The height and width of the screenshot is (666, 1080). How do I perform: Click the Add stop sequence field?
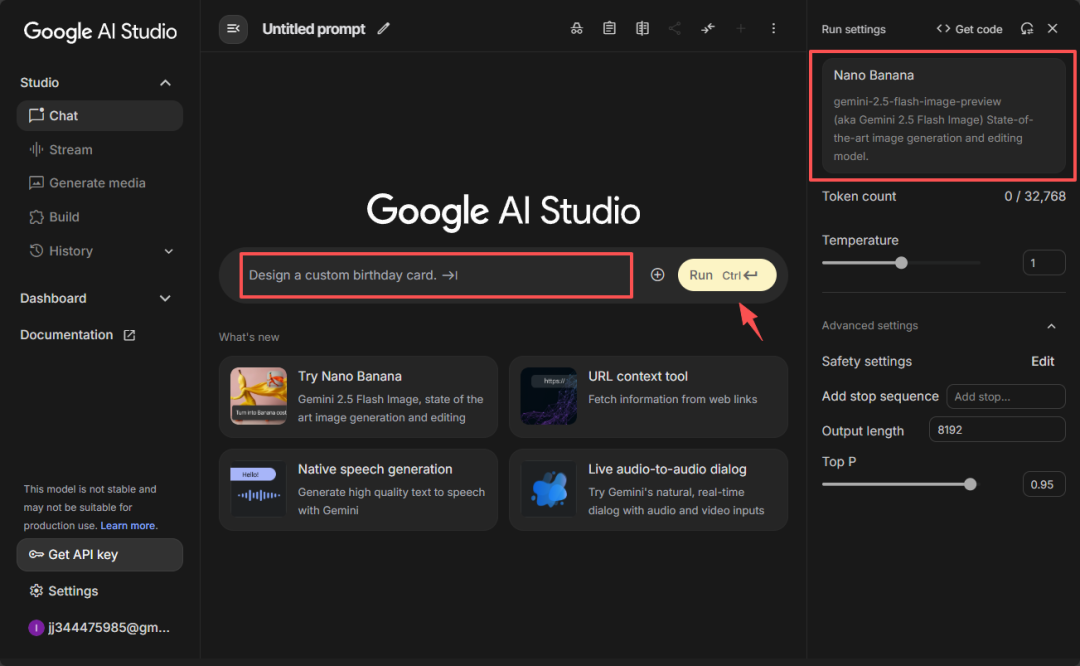(x=1006, y=397)
